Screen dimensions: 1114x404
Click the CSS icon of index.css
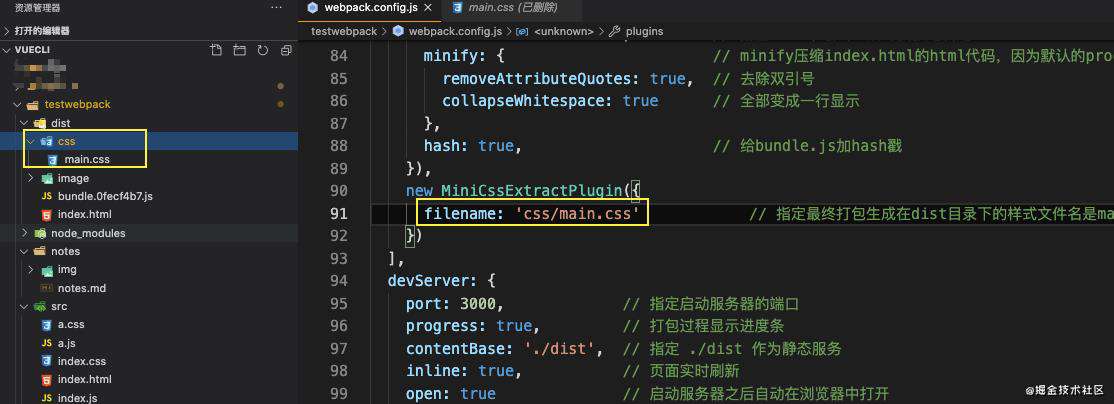[46, 361]
